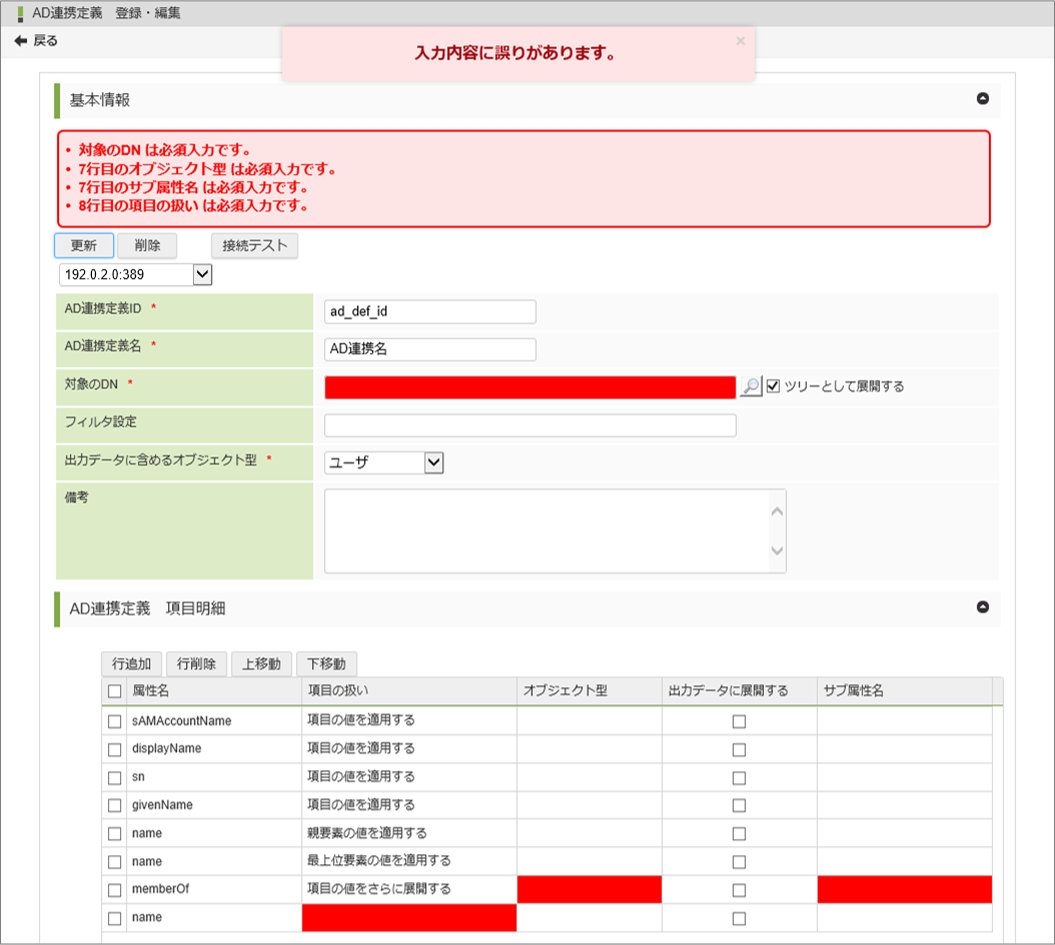Move row up with 上移動
This screenshot has width=1055, height=945.
[261, 664]
